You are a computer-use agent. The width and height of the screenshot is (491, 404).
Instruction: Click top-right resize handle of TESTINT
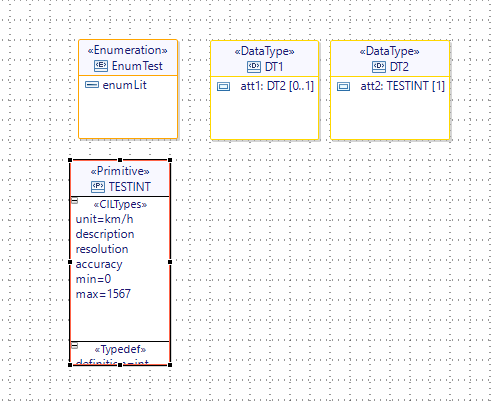(x=170, y=160)
